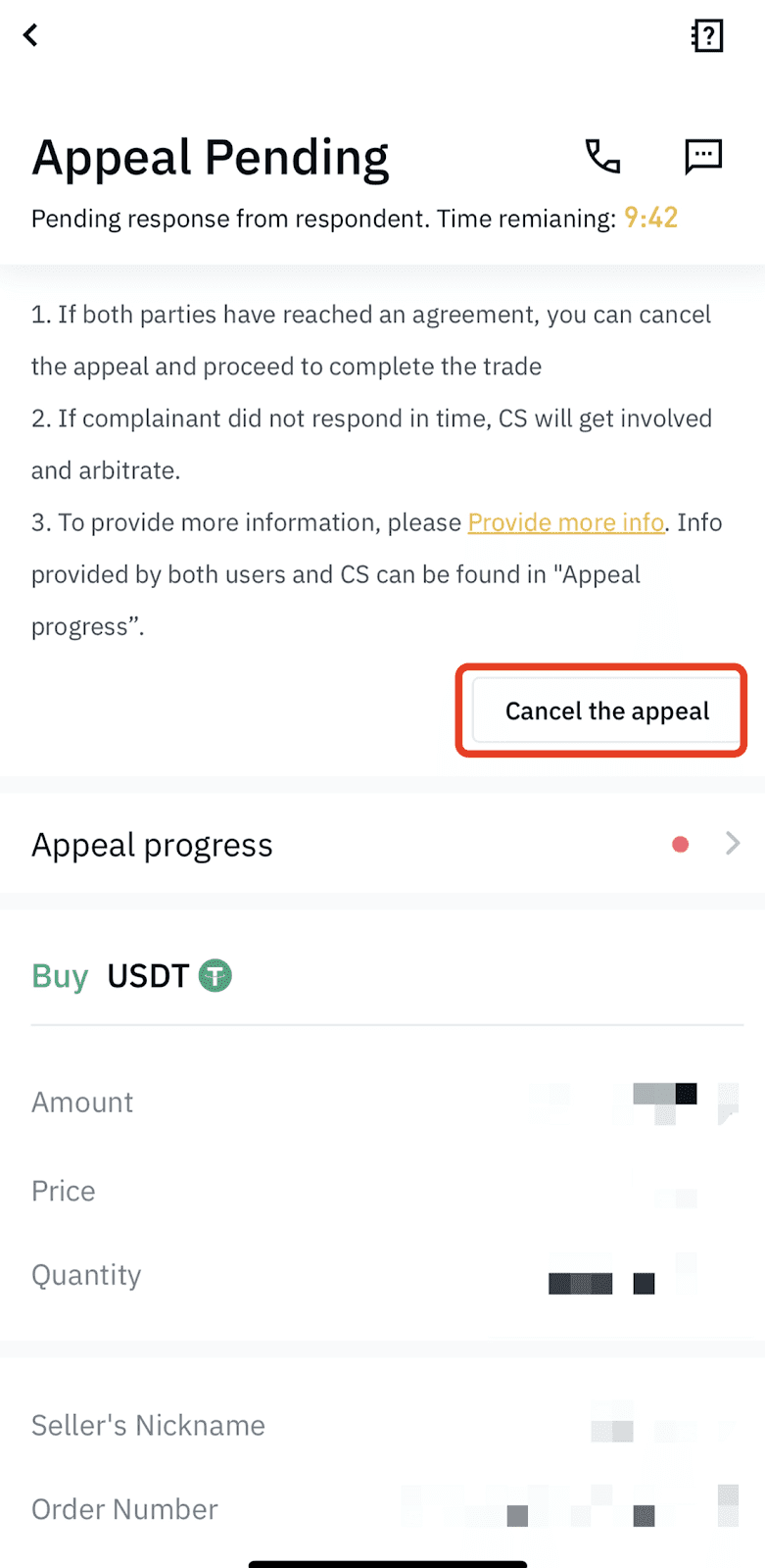Image resolution: width=765 pixels, height=1568 pixels.
Task: Open the chat message icon
Action: [702, 156]
